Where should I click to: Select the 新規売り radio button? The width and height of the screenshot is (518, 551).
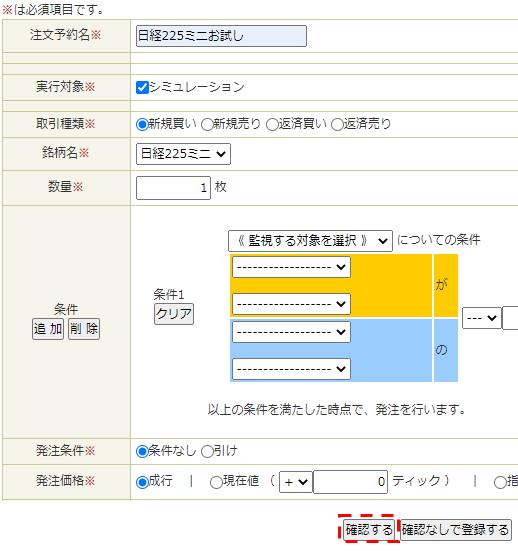(207, 124)
